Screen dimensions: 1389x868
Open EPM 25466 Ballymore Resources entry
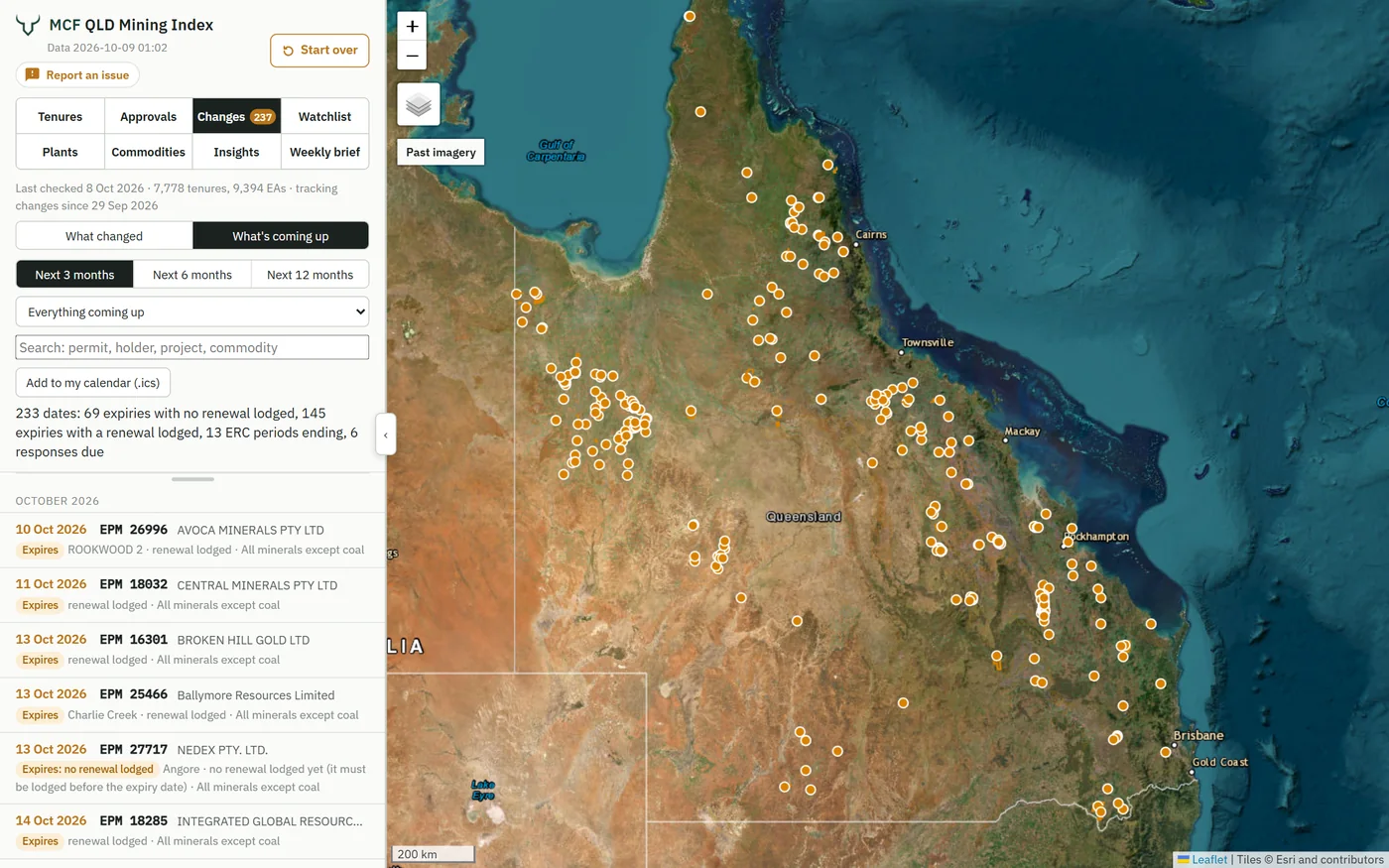click(192, 704)
